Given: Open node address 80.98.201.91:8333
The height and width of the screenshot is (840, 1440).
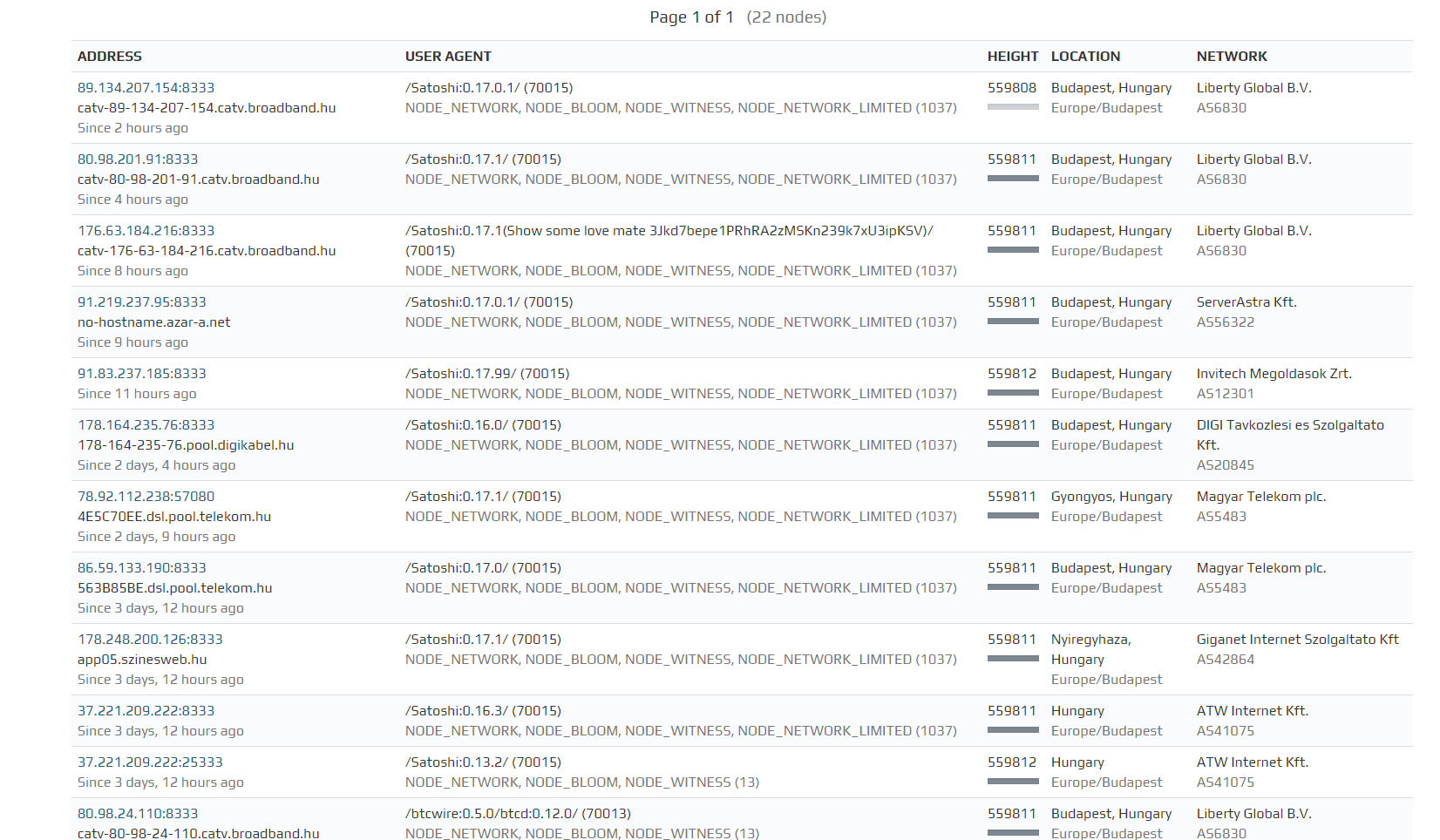Looking at the screenshot, I should point(138,159).
